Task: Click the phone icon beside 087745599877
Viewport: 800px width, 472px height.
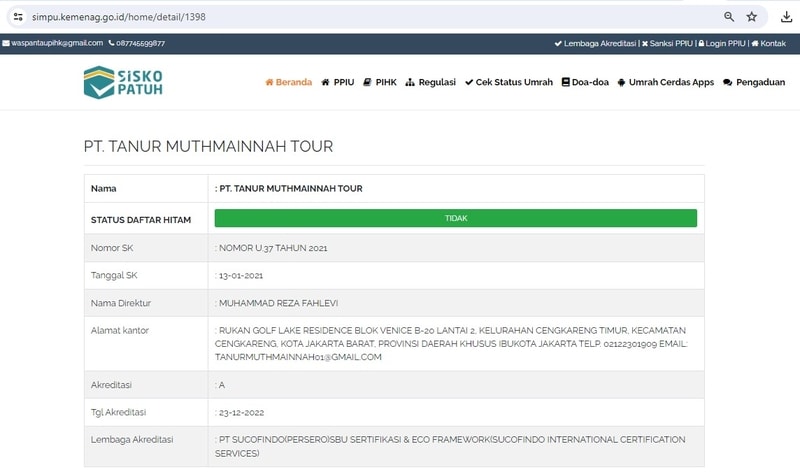Action: tap(111, 43)
